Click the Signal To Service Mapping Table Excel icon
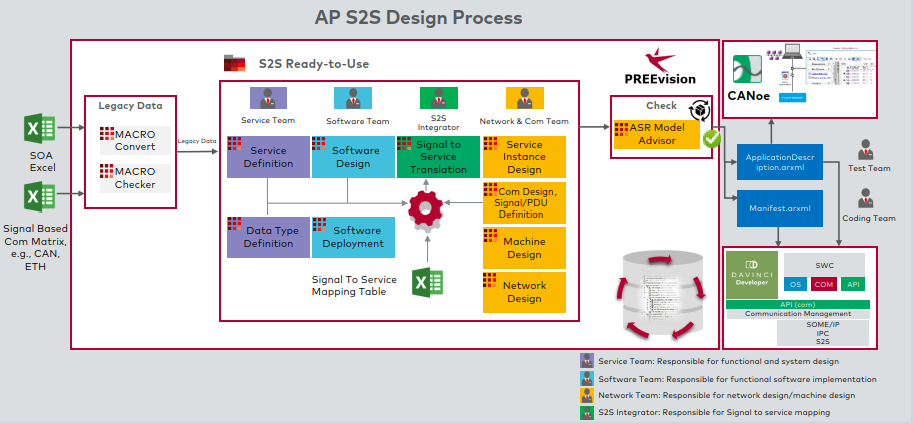The image size is (914, 424). click(427, 282)
